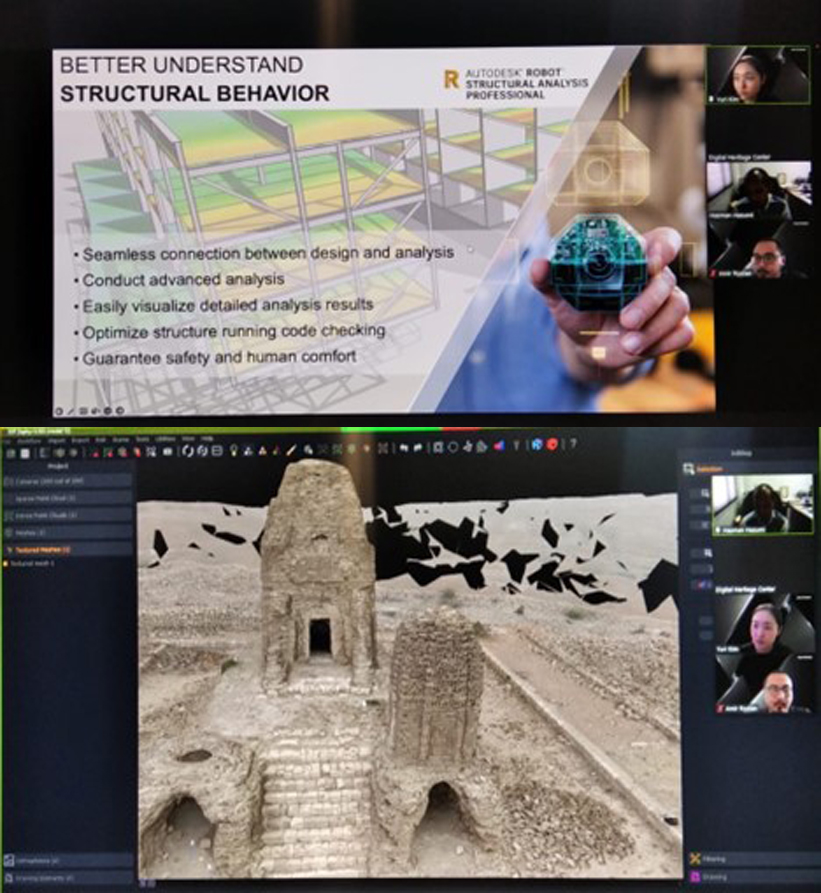Open the Utilities menu in Zephyr
The image size is (821, 893).
(166, 439)
